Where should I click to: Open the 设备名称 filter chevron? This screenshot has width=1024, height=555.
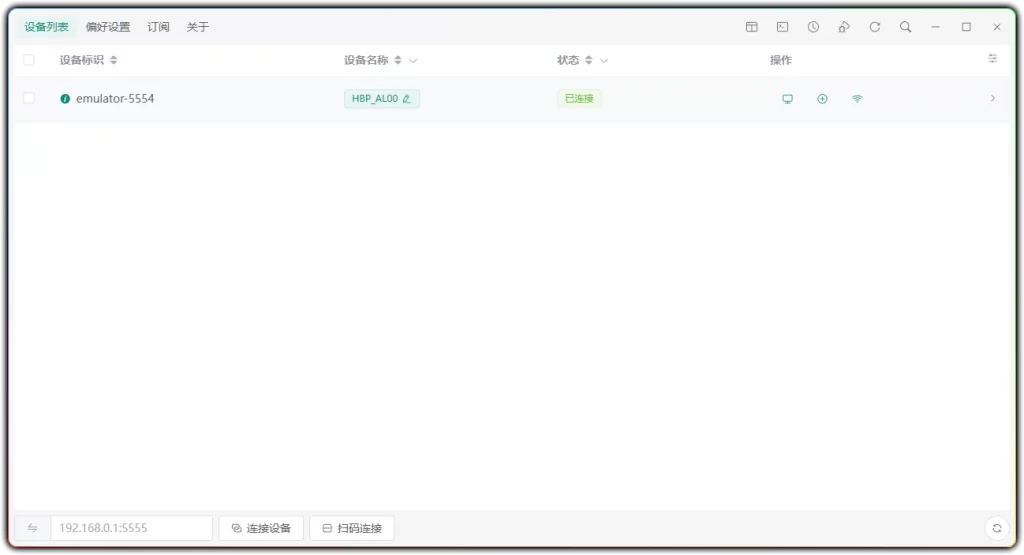(413, 61)
